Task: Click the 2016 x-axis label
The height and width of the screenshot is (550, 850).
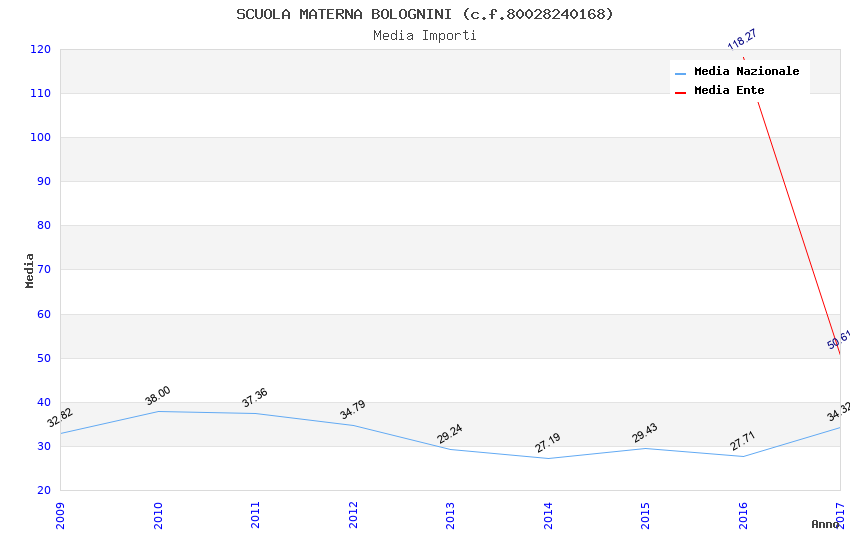Action: (743, 515)
